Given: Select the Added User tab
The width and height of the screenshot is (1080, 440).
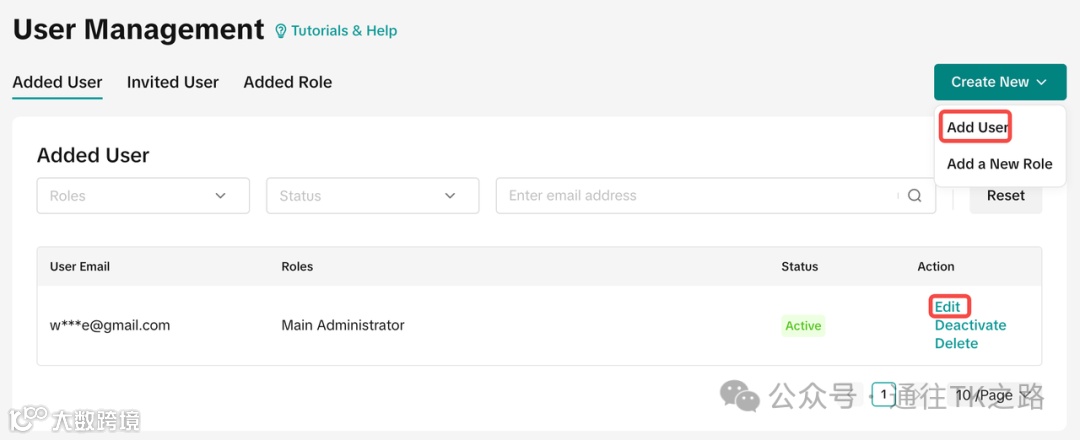Looking at the screenshot, I should tap(57, 82).
